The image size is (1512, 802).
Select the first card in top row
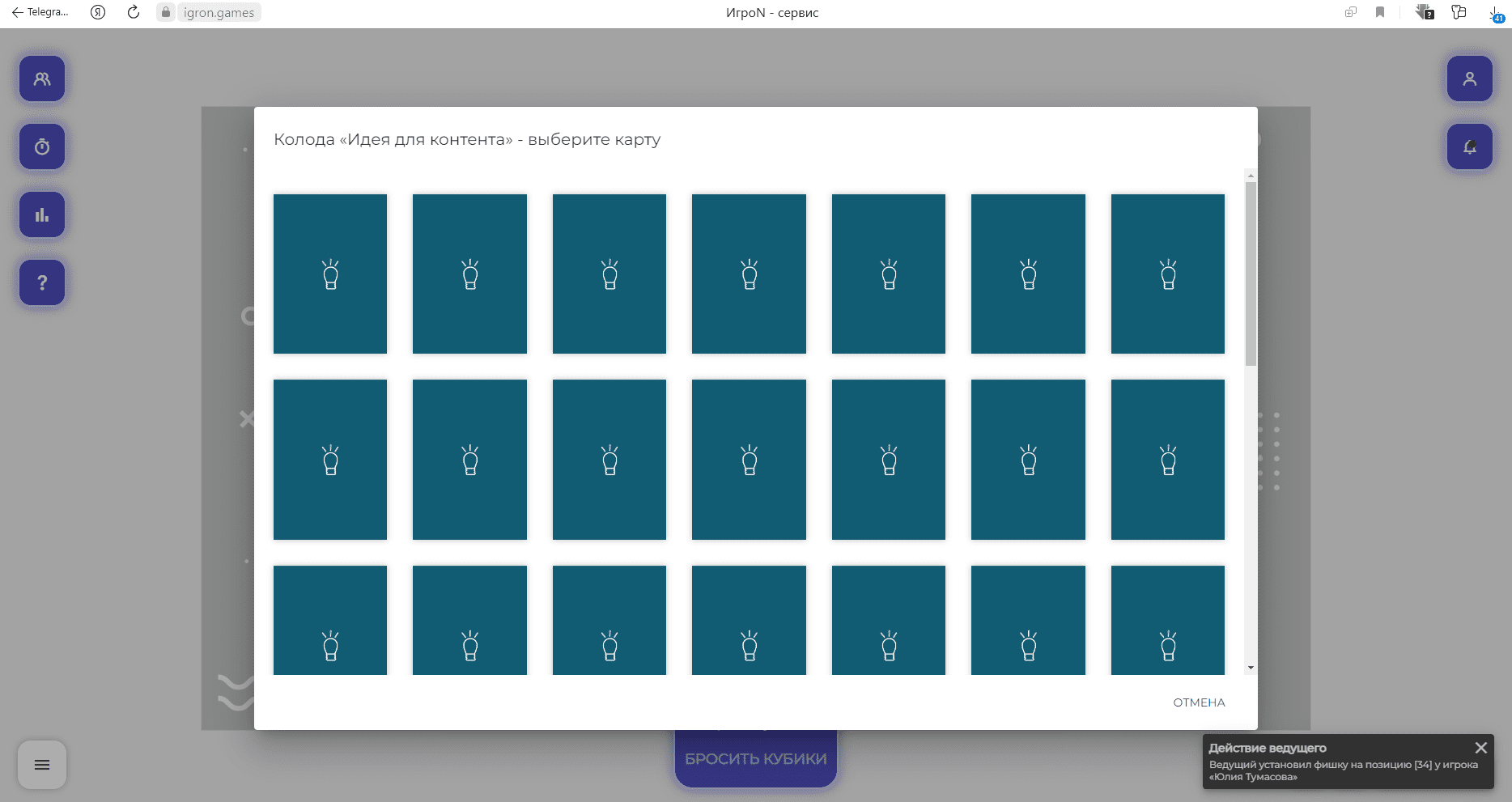pyautogui.click(x=330, y=274)
